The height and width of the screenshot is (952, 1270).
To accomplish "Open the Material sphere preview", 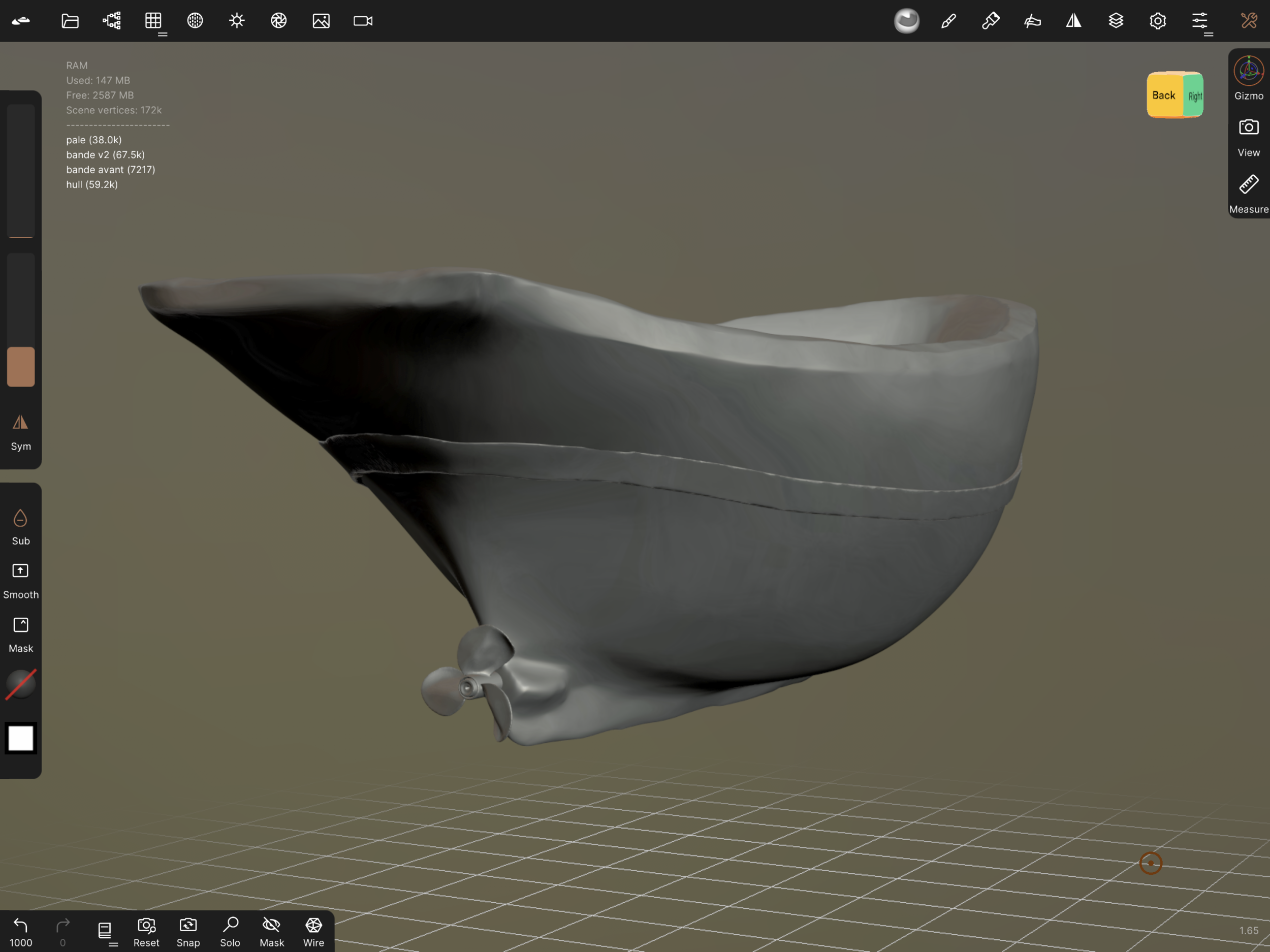I will pyautogui.click(x=907, y=21).
